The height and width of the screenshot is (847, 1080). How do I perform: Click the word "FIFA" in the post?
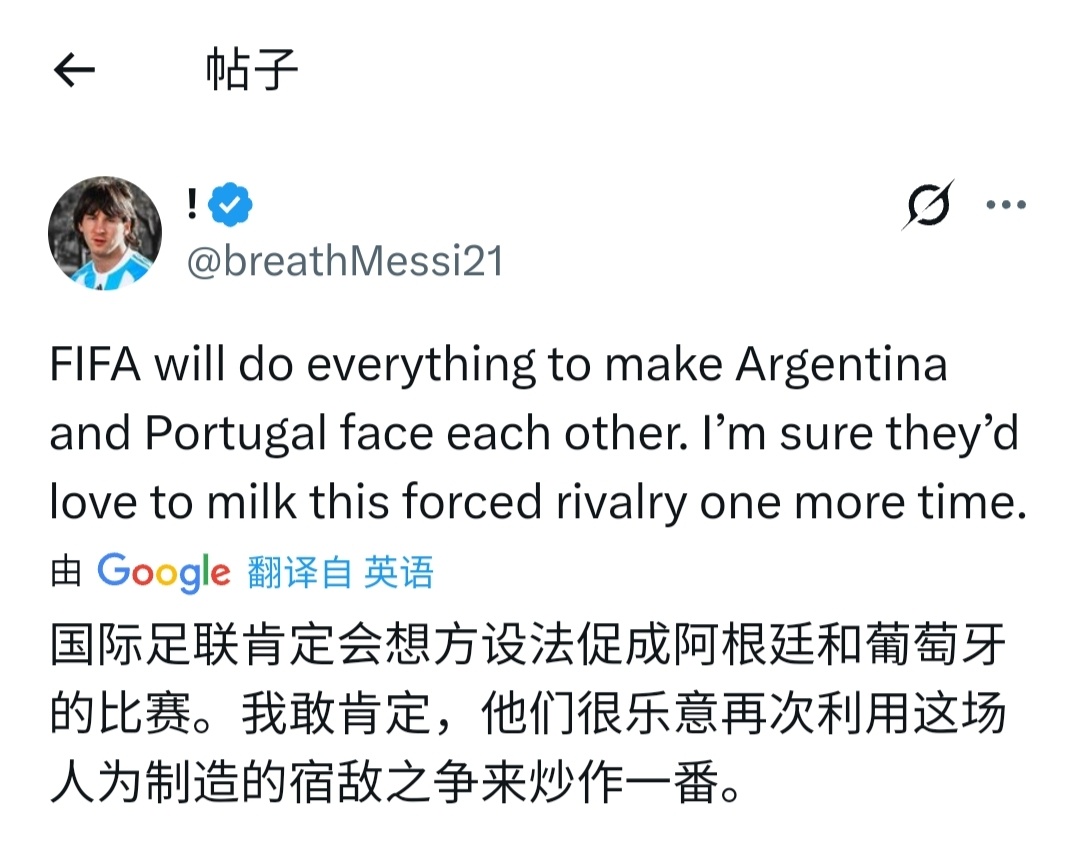pos(96,367)
